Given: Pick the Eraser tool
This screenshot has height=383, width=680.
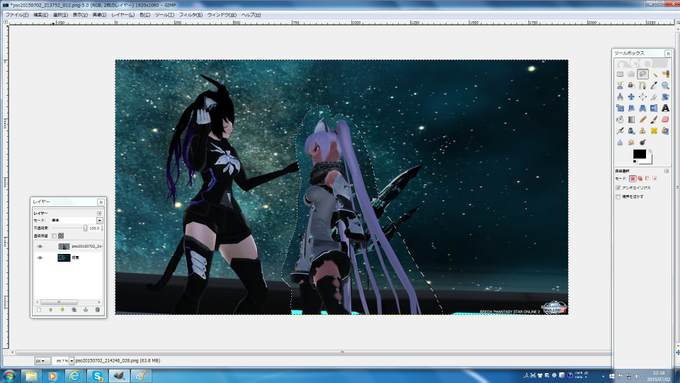Looking at the screenshot, I should coord(665,119).
